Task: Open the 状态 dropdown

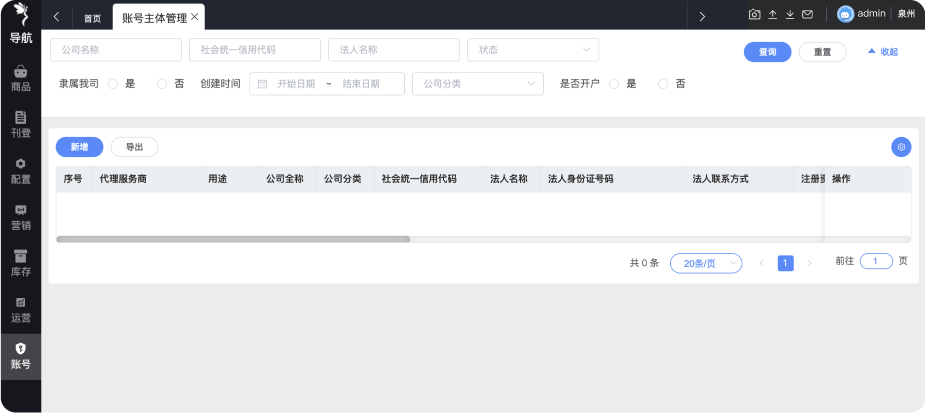Action: (533, 50)
